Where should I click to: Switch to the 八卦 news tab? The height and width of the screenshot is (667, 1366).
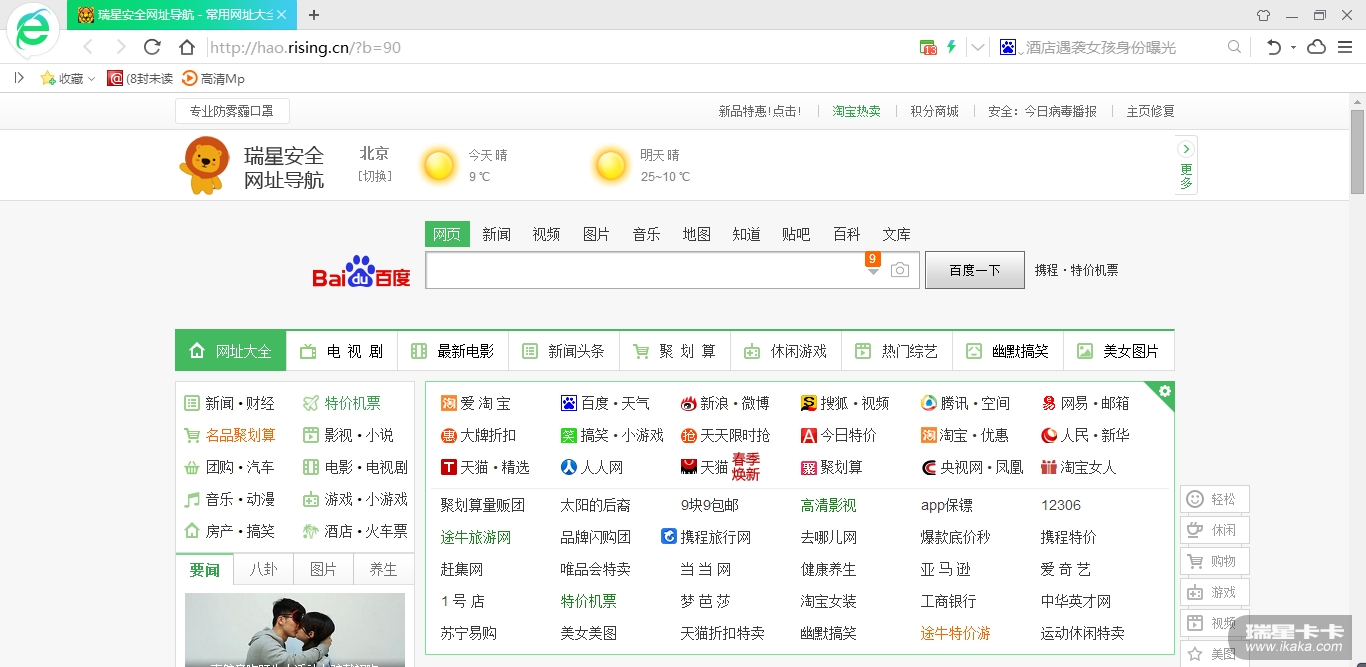[264, 569]
